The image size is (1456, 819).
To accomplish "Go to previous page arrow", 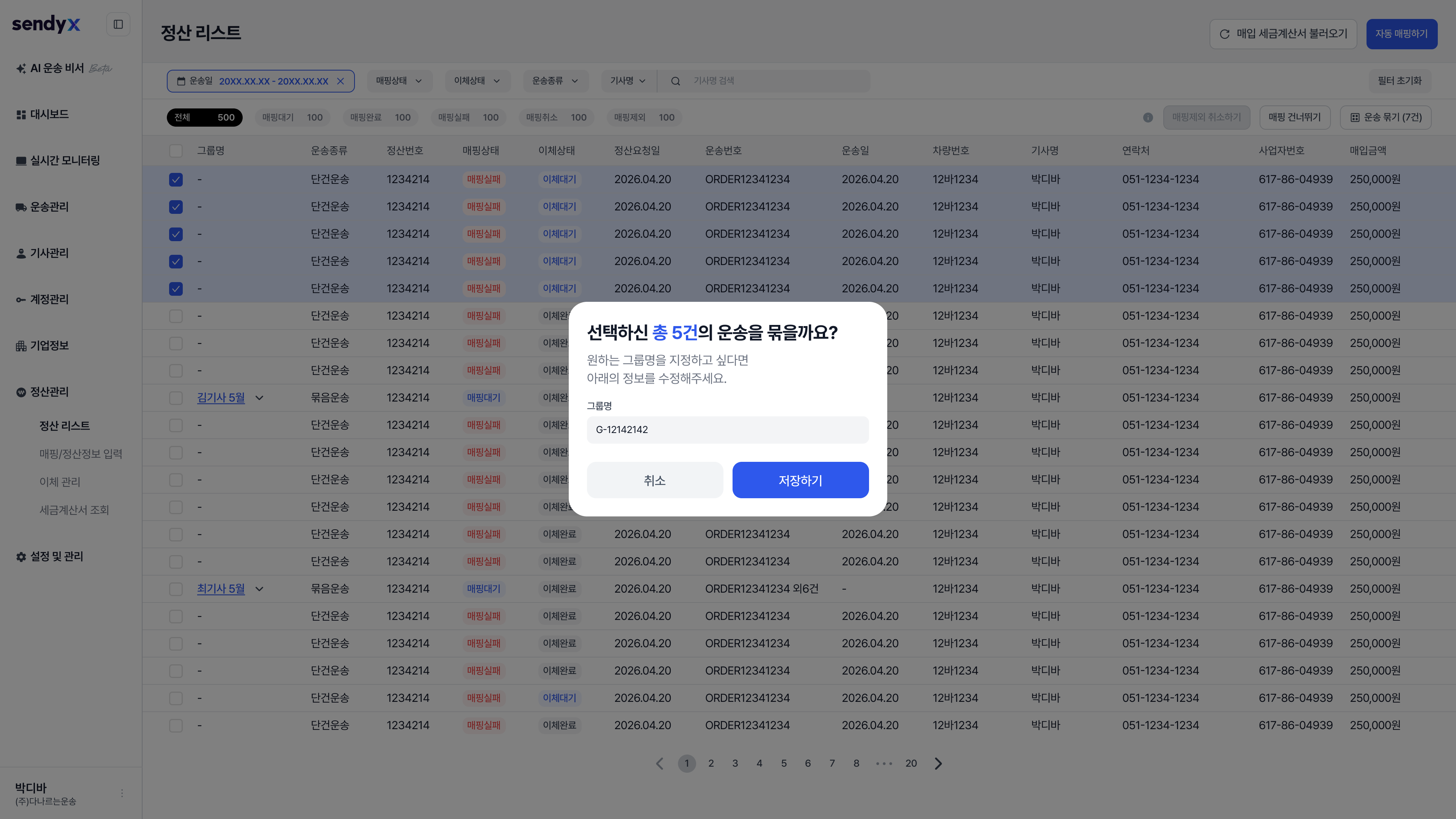I will pyautogui.click(x=659, y=764).
